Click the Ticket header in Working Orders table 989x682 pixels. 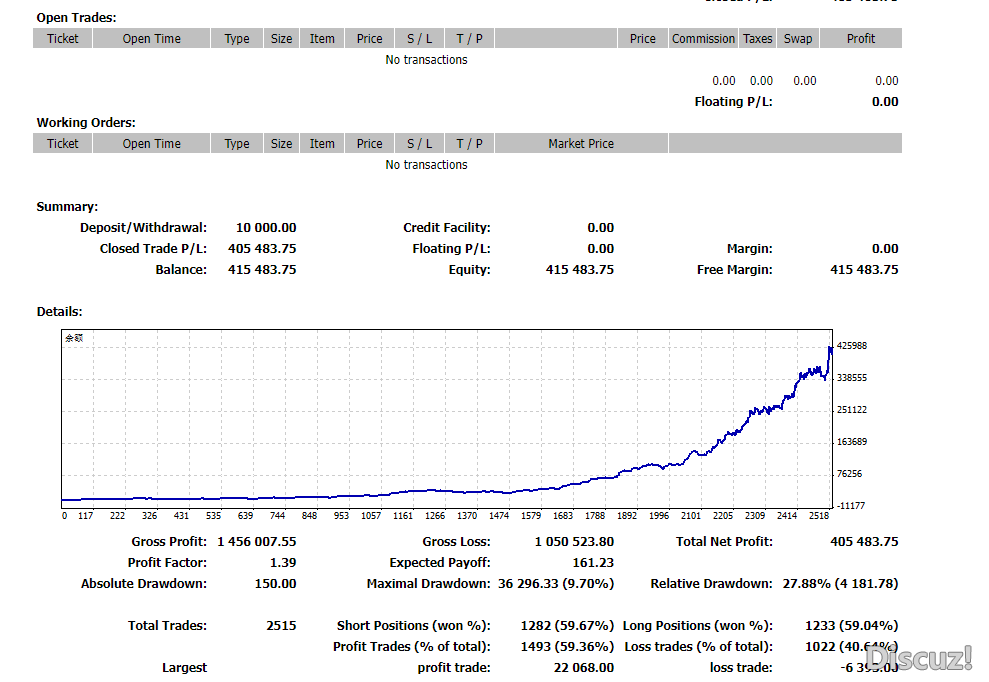pos(62,143)
